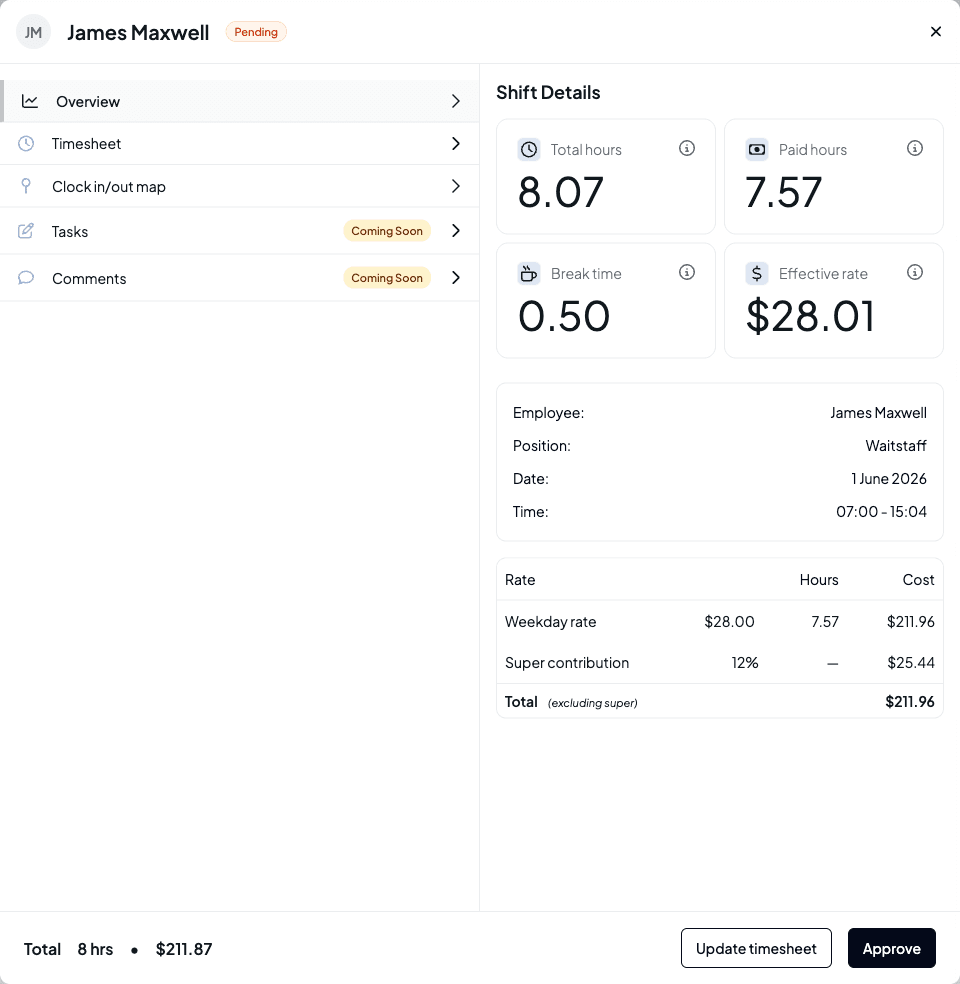Screen dimensions: 960x984
Task: Click the 12% super percentage
Action: 745,663
